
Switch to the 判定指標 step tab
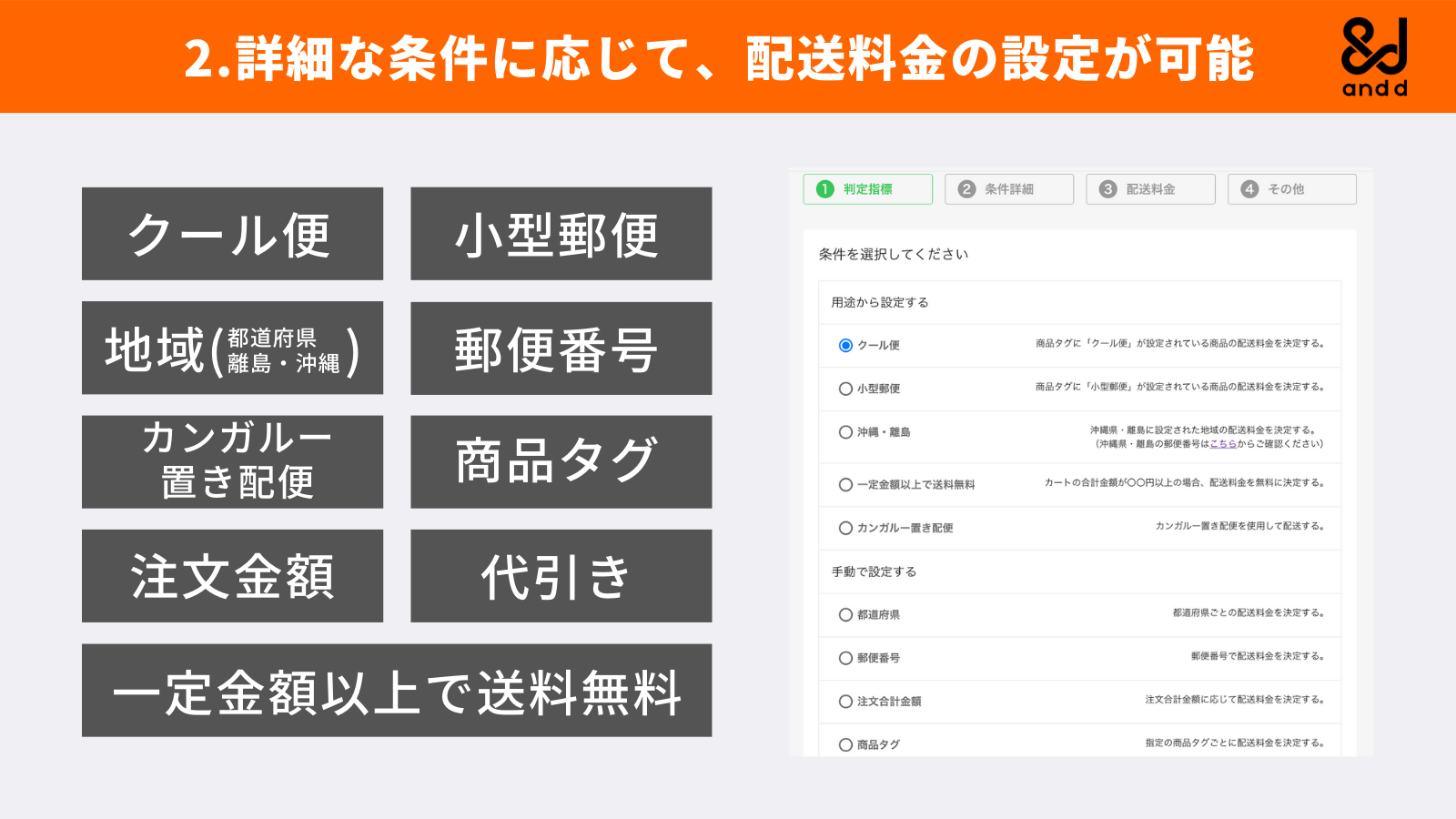pyautogui.click(x=869, y=189)
